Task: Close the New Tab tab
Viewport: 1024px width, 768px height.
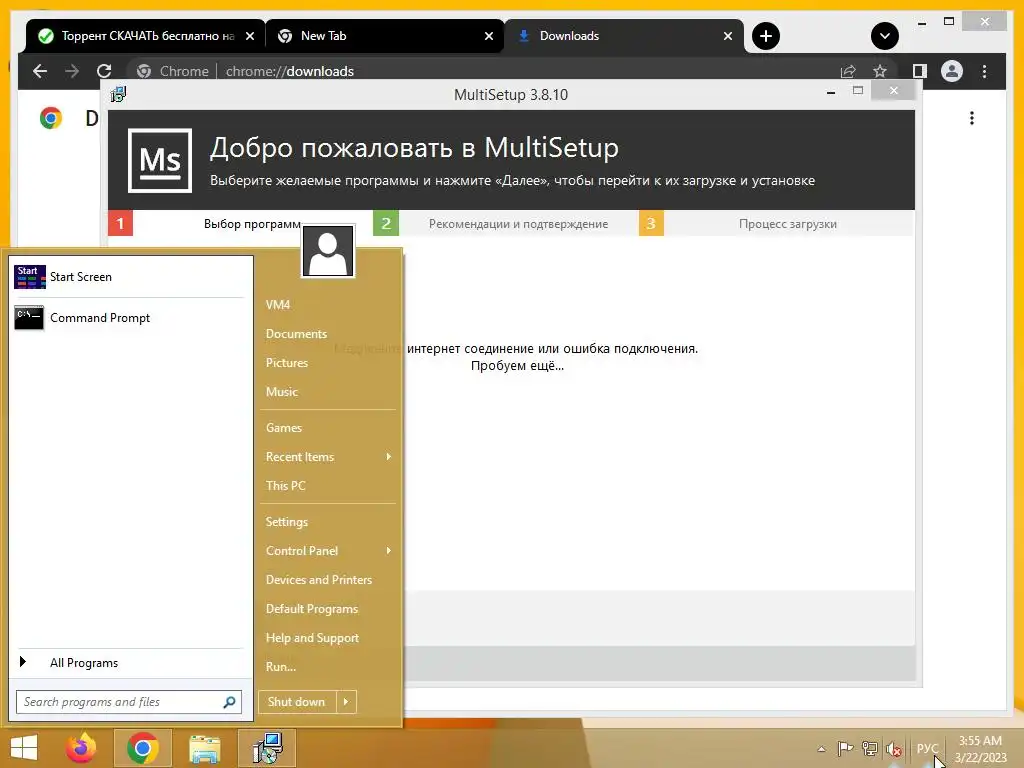Action: (x=488, y=37)
